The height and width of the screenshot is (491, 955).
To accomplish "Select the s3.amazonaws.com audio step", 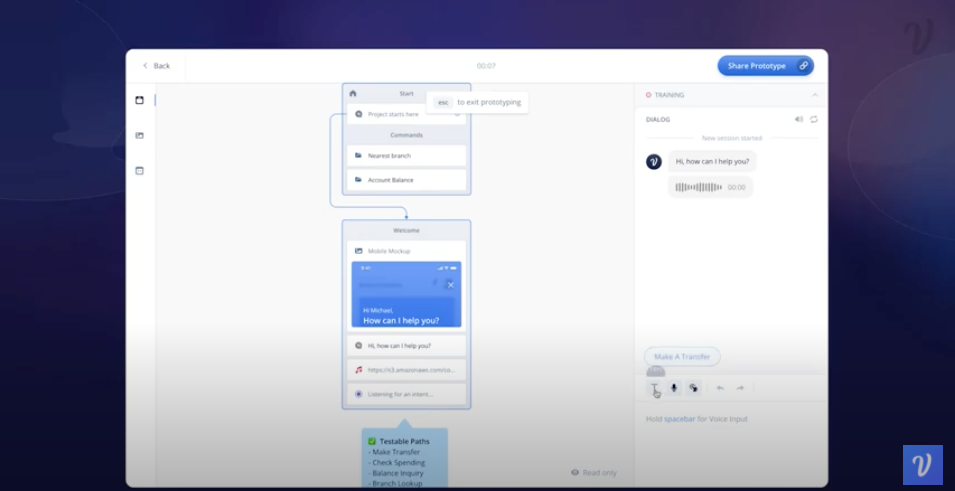I will [x=406, y=370].
